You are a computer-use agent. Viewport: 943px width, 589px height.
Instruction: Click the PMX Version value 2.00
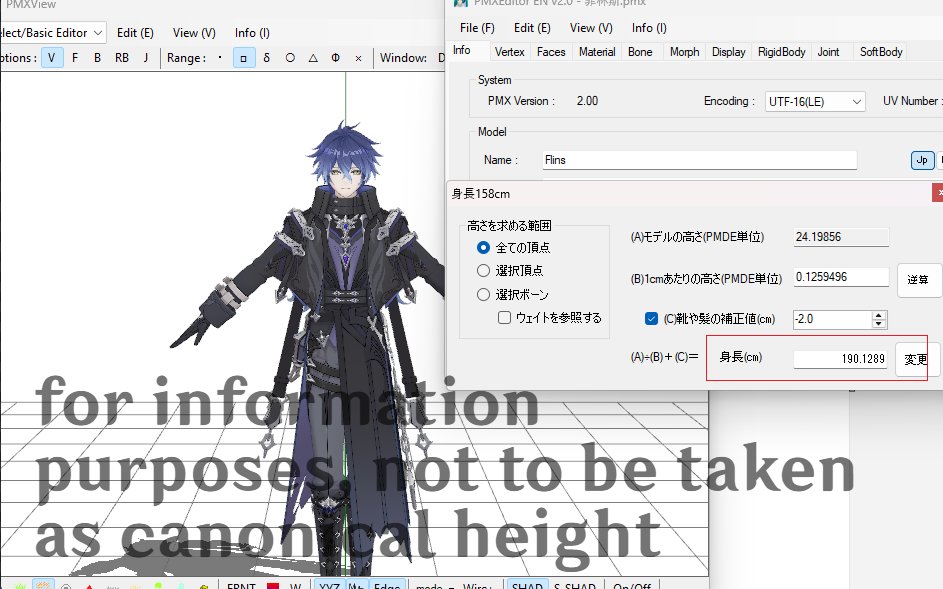point(587,101)
